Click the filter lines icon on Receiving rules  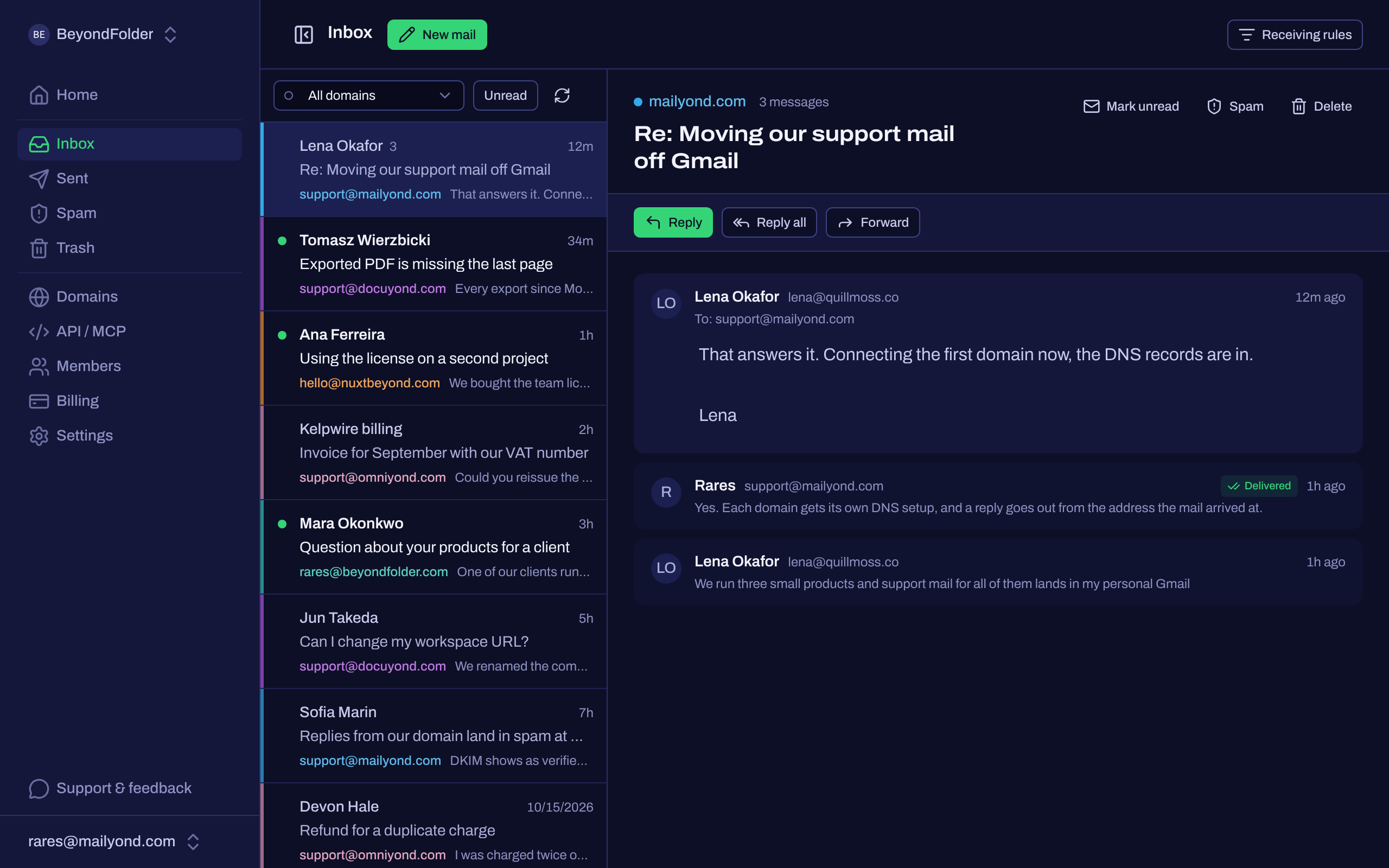click(1246, 34)
